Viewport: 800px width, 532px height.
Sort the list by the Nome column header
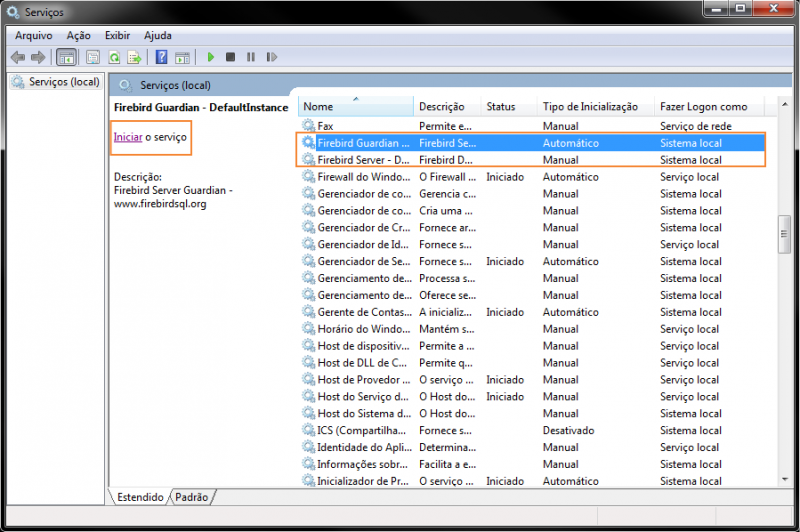(355, 106)
